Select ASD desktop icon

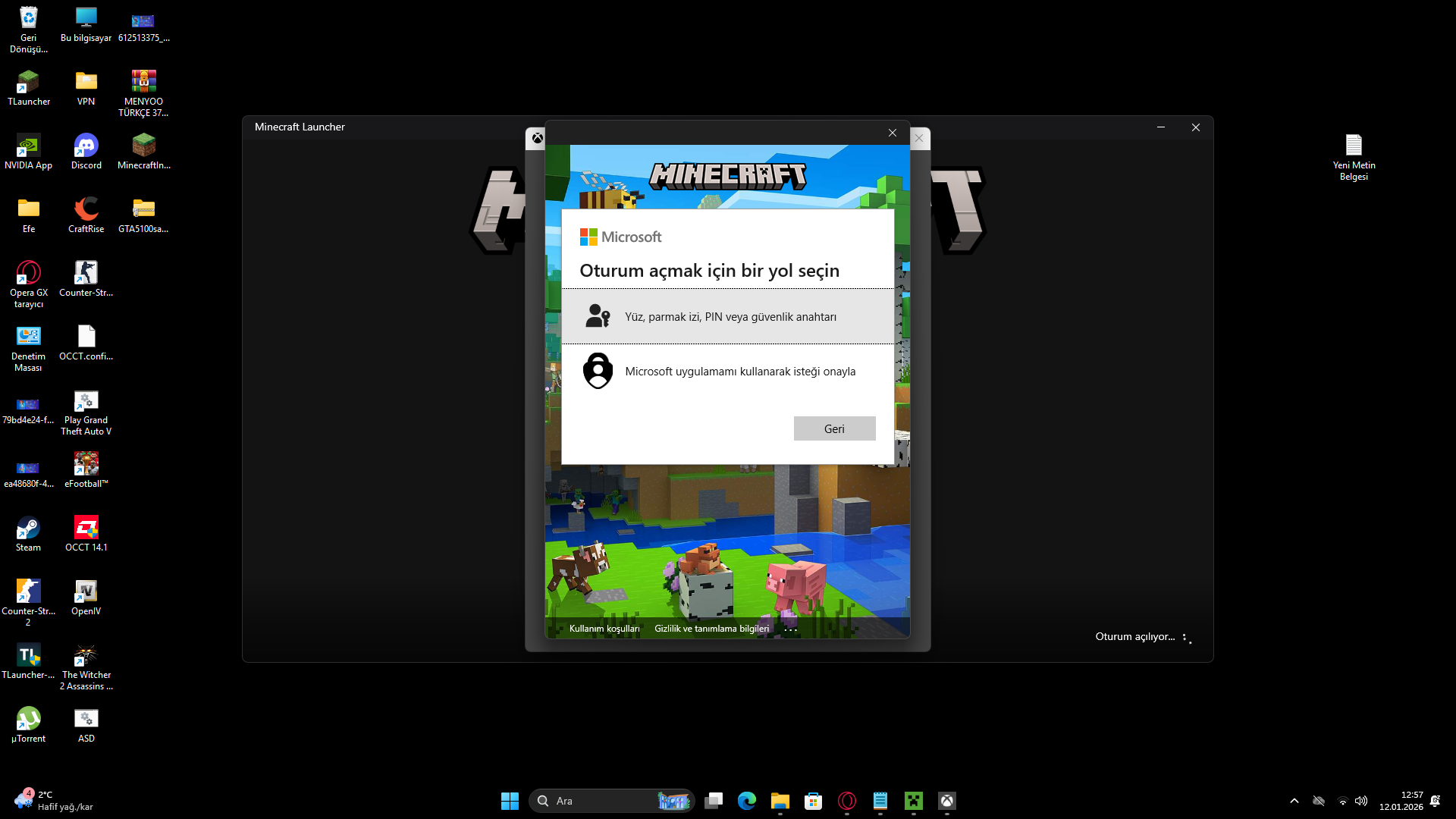[x=86, y=725]
